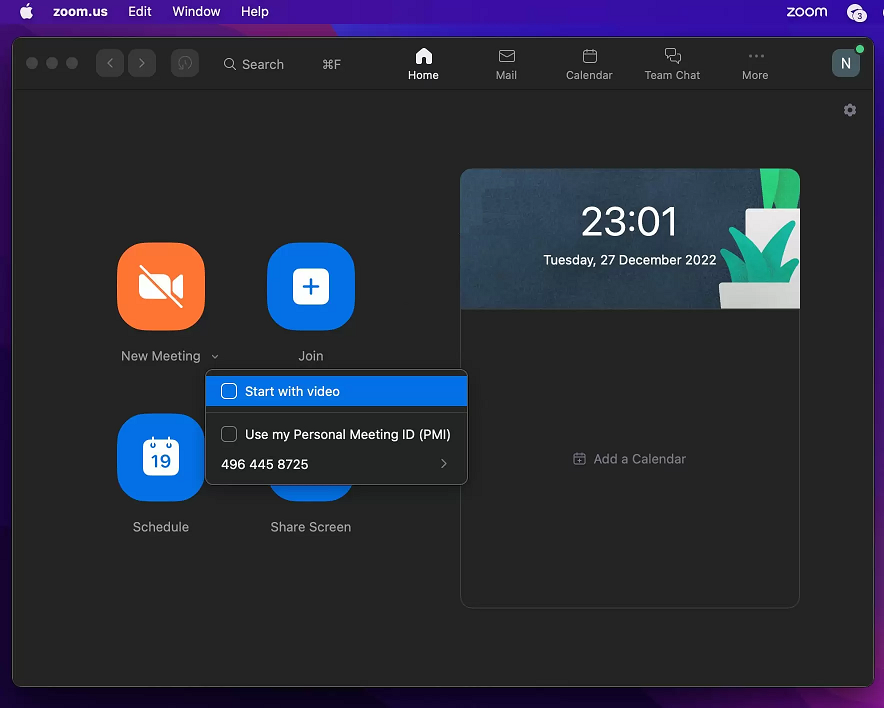Click the Schedule label text
Viewport: 884px width, 708px height.
pos(161,527)
